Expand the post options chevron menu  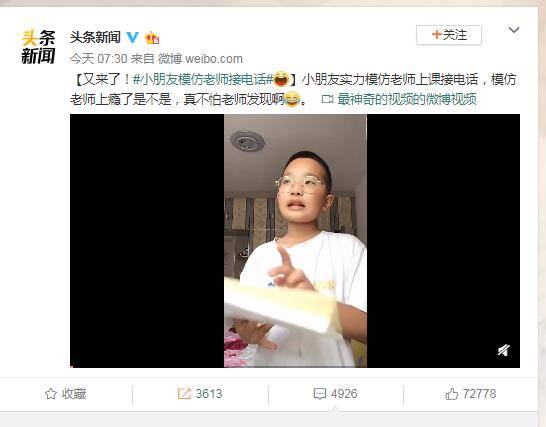coord(514,30)
